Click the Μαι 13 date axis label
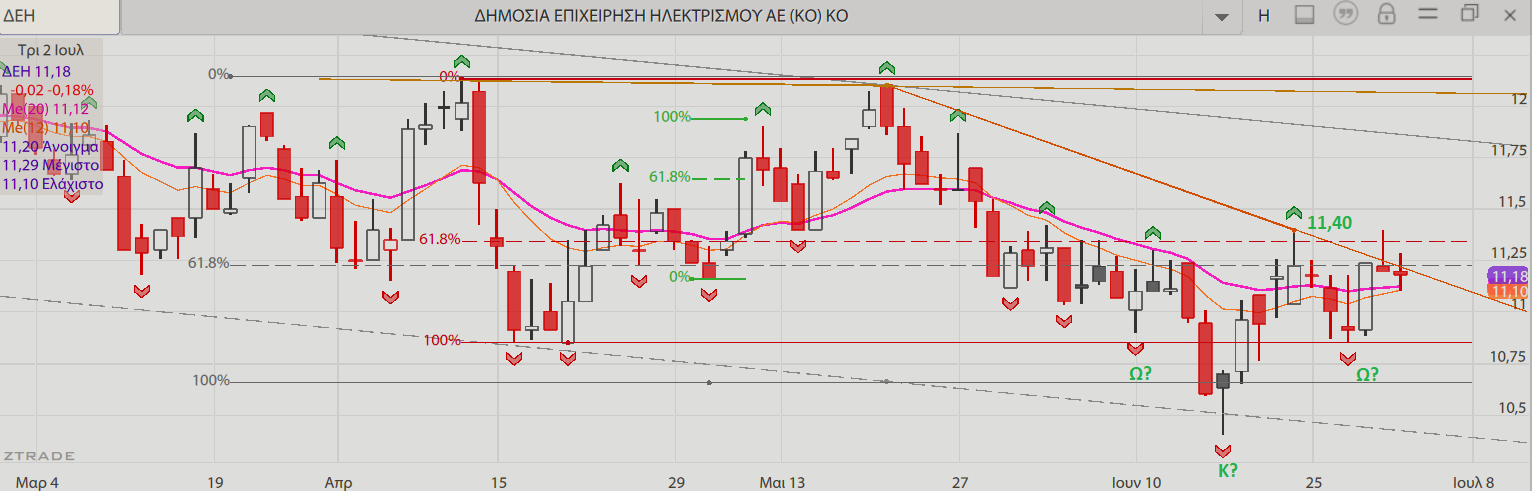Viewport: 1532px width, 491px height. pos(782,482)
